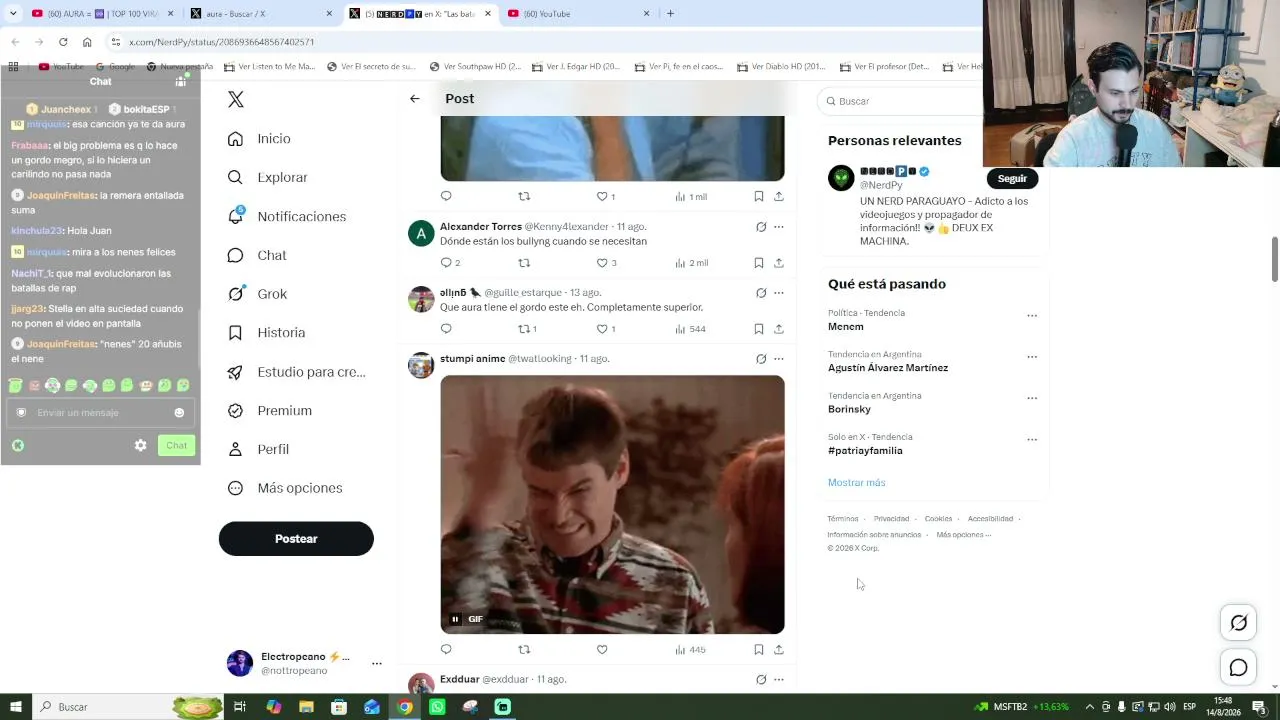
Task: Reload the page in the browser
Action: pyautogui.click(x=63, y=42)
